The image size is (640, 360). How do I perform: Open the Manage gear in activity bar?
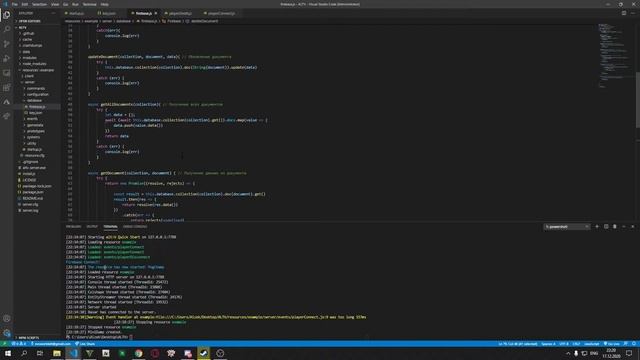pyautogui.click(x=7, y=333)
